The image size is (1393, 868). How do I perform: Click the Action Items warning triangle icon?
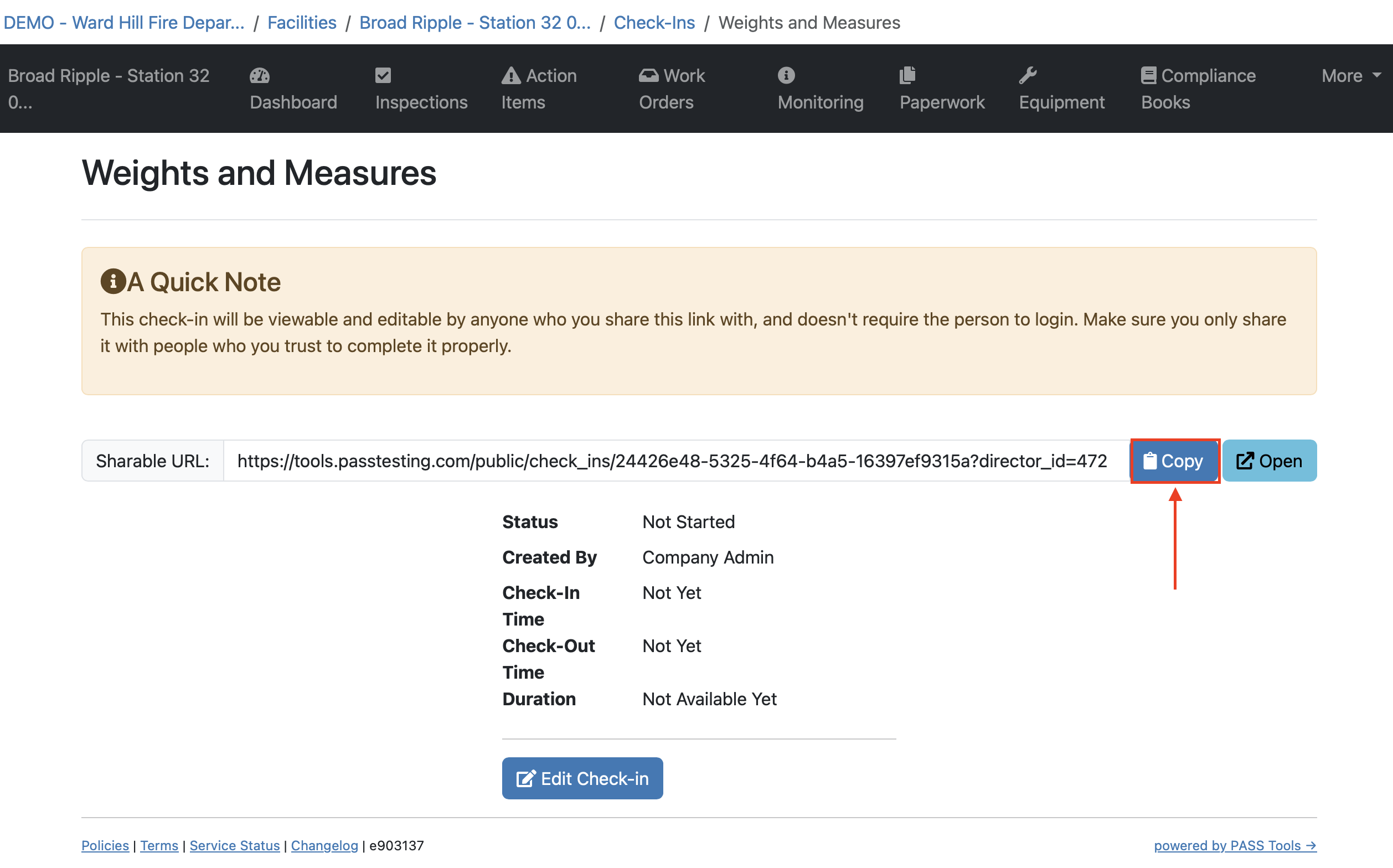(510, 76)
